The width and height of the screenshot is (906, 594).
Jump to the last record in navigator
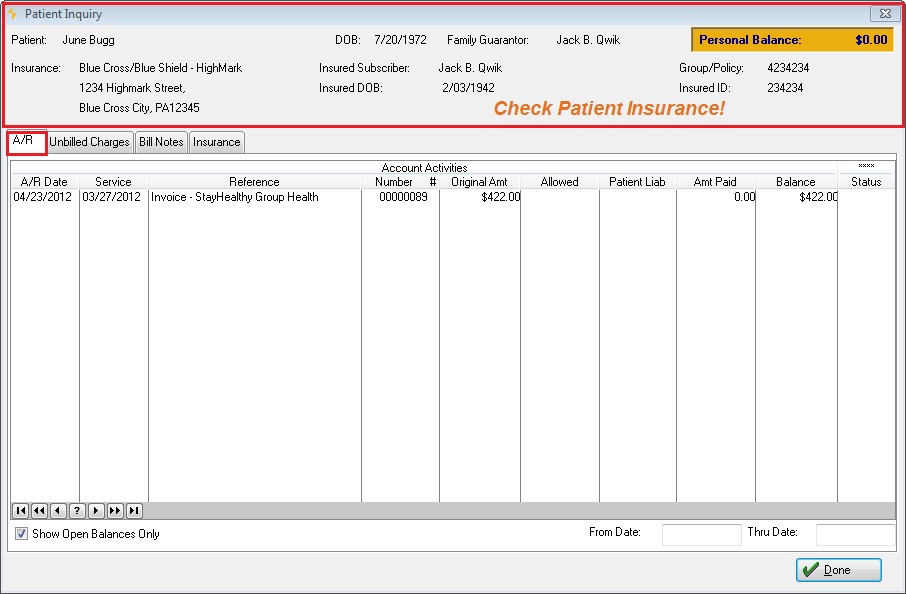point(134,511)
